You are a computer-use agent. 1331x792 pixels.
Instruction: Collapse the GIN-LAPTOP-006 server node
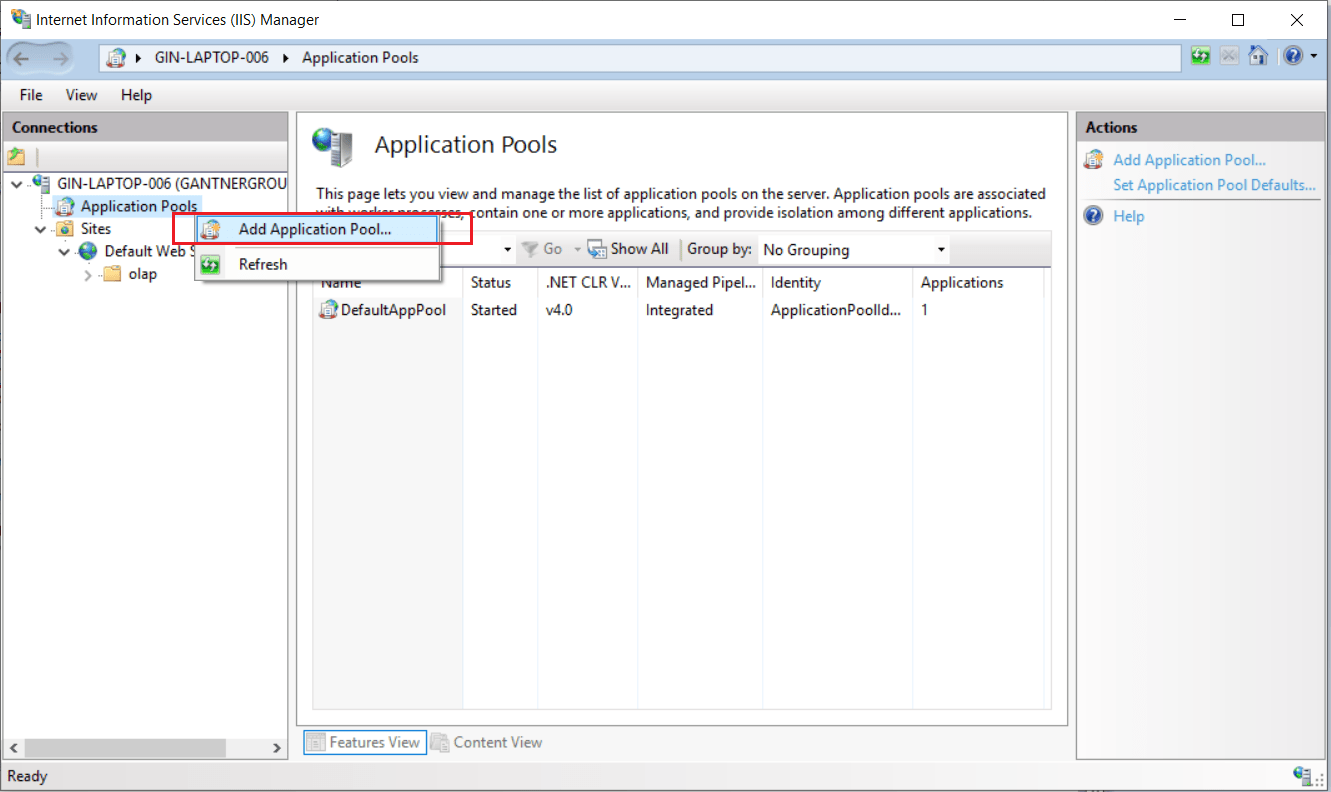coord(17,184)
